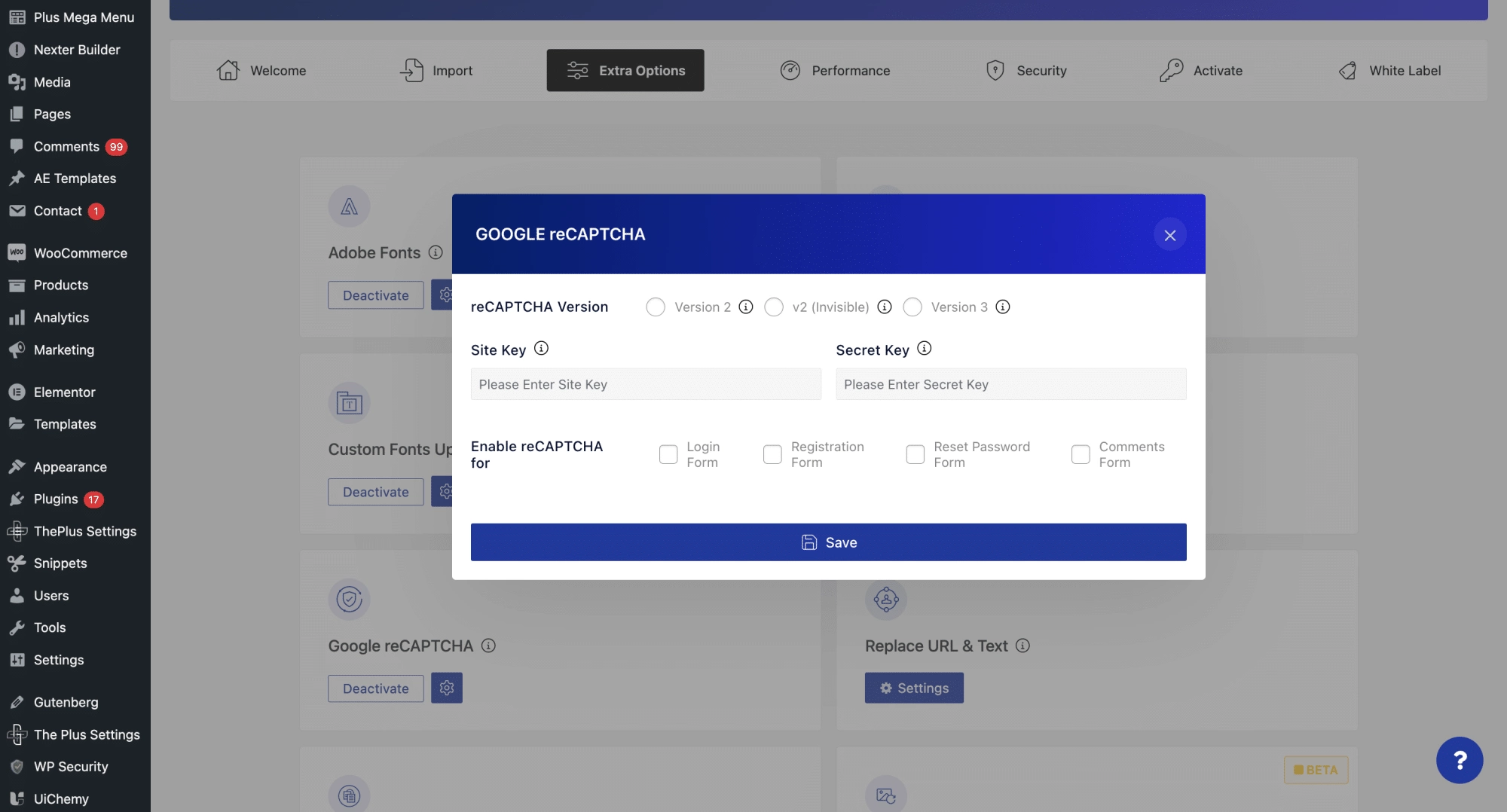Click info icon beside Replace URL & Text
This screenshot has width=1507, height=812.
[1022, 646]
